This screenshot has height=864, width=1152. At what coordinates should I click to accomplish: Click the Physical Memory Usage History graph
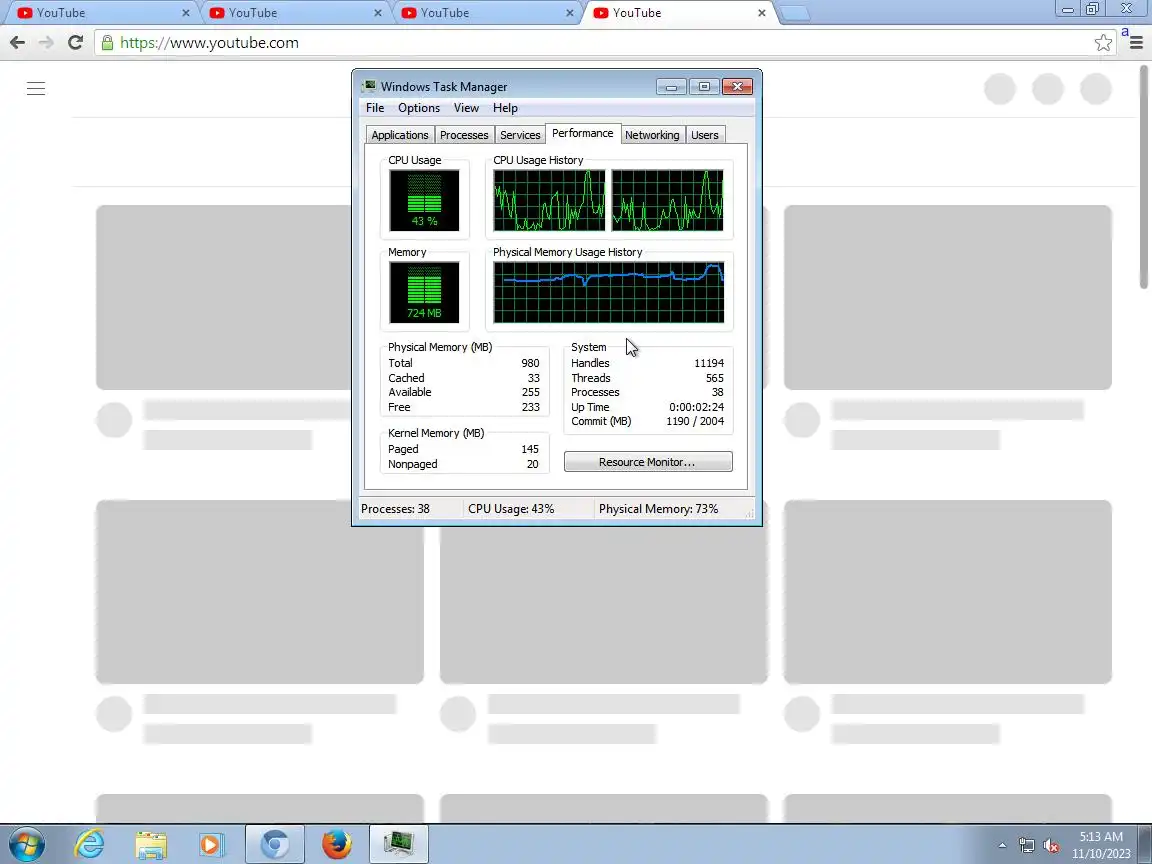coord(608,292)
